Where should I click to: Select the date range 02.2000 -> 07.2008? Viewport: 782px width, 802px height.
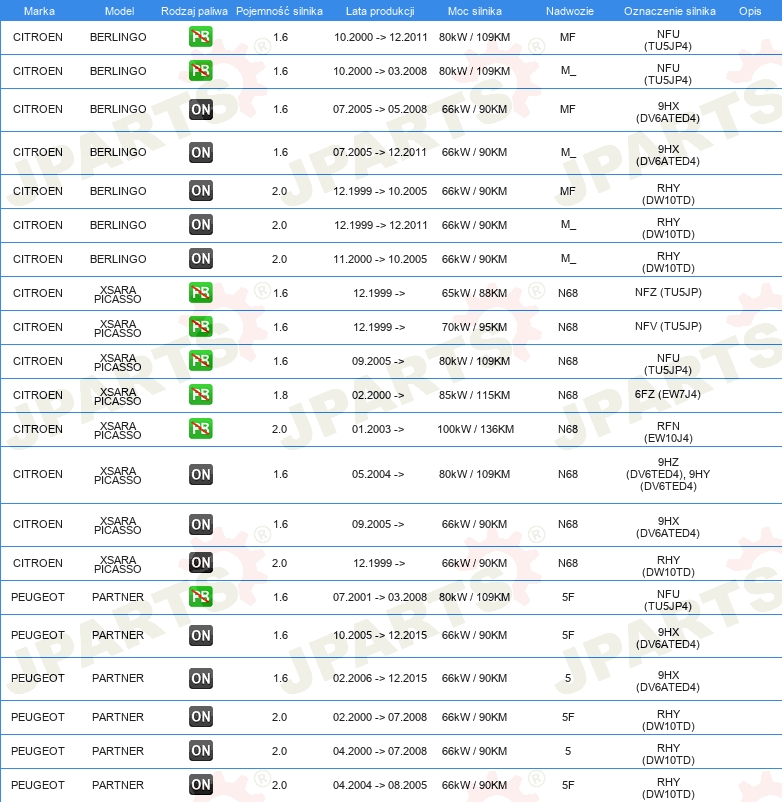click(x=380, y=717)
